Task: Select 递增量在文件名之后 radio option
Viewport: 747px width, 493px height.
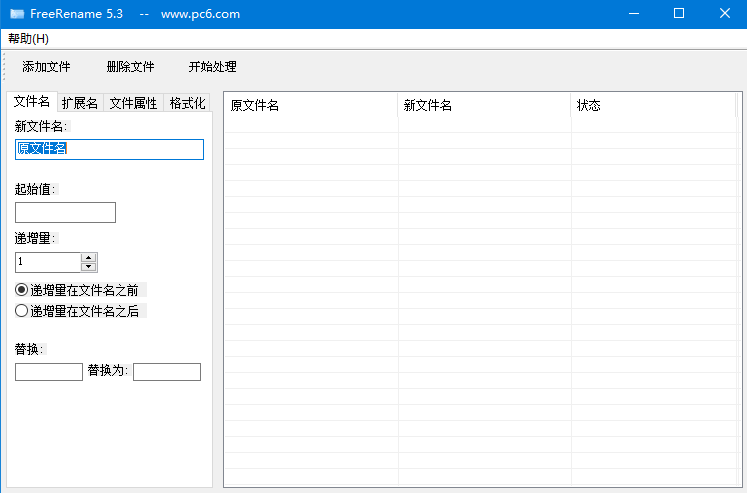Action: 22,311
